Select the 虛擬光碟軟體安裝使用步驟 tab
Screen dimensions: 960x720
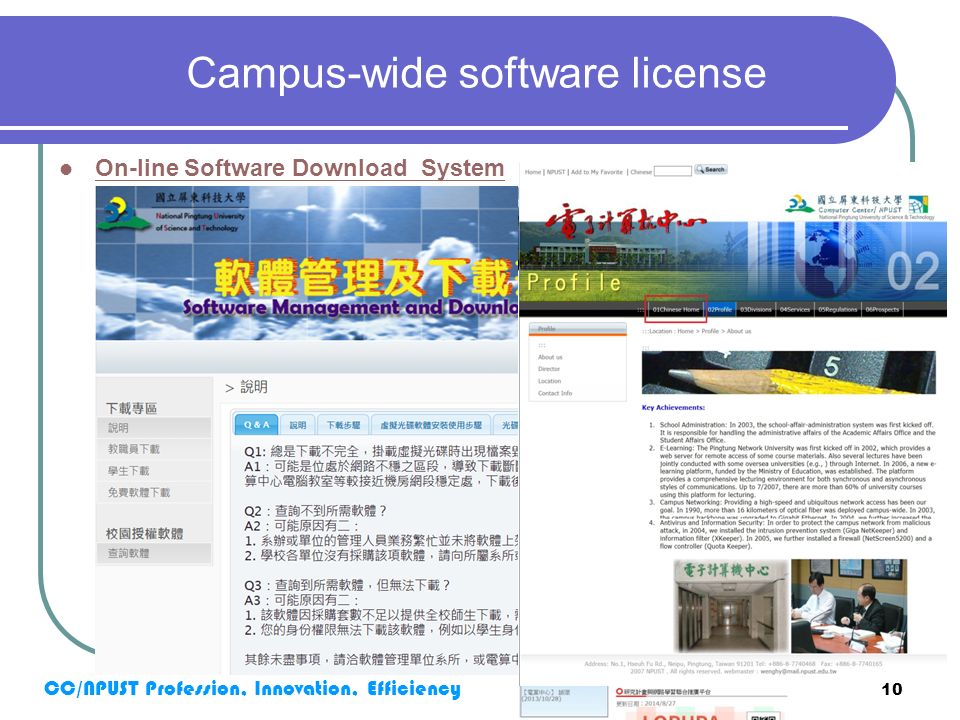click(x=430, y=424)
